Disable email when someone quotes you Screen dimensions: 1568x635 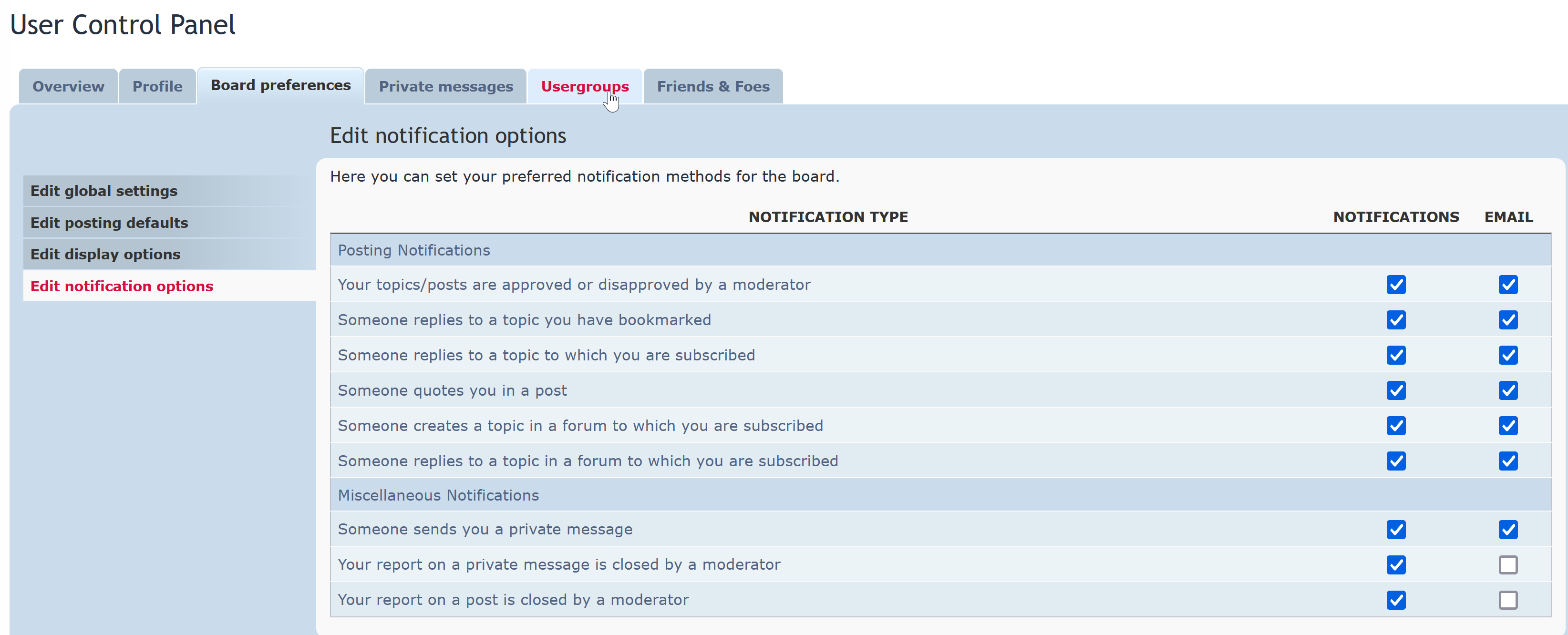1508,390
